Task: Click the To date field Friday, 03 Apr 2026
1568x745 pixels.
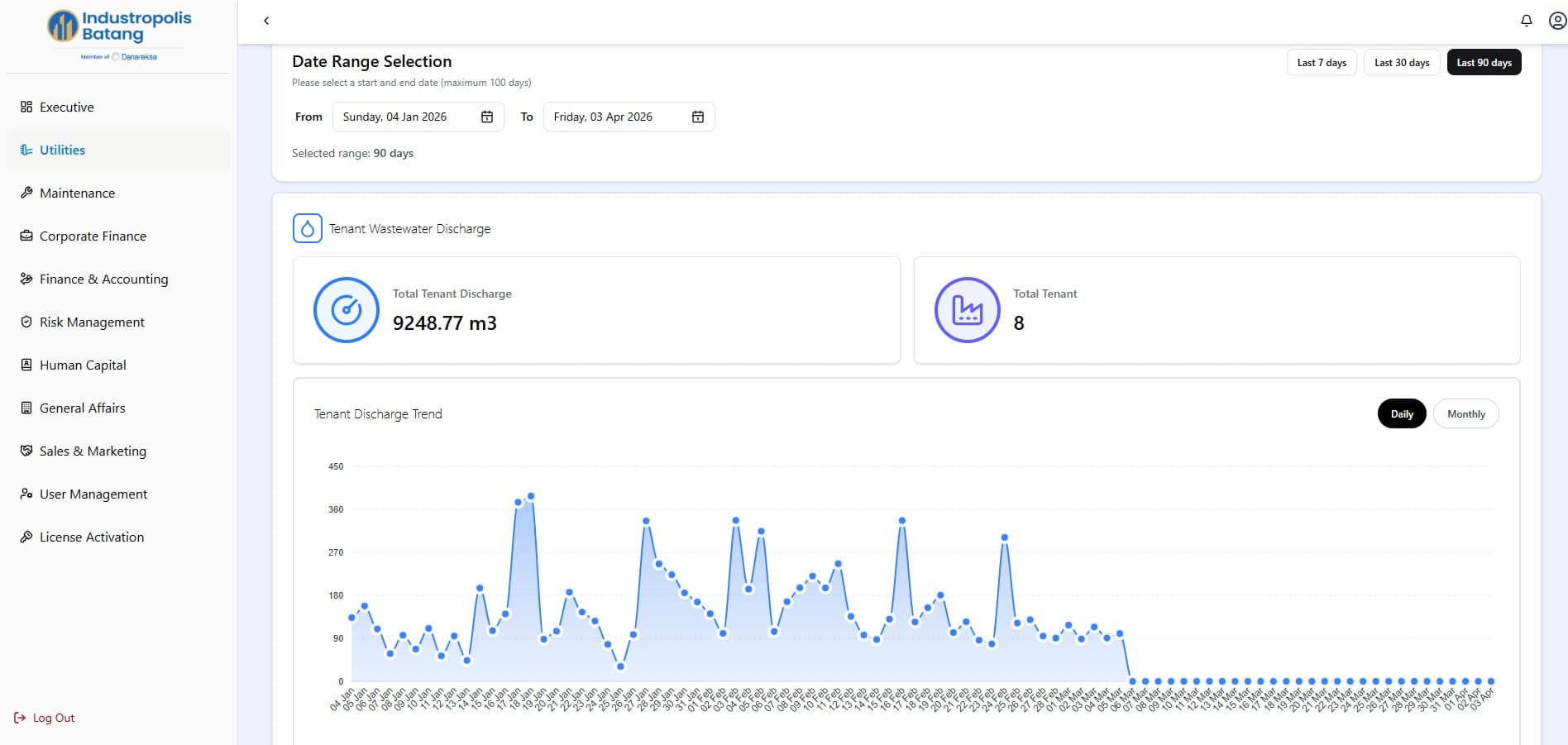Action: pos(629,117)
